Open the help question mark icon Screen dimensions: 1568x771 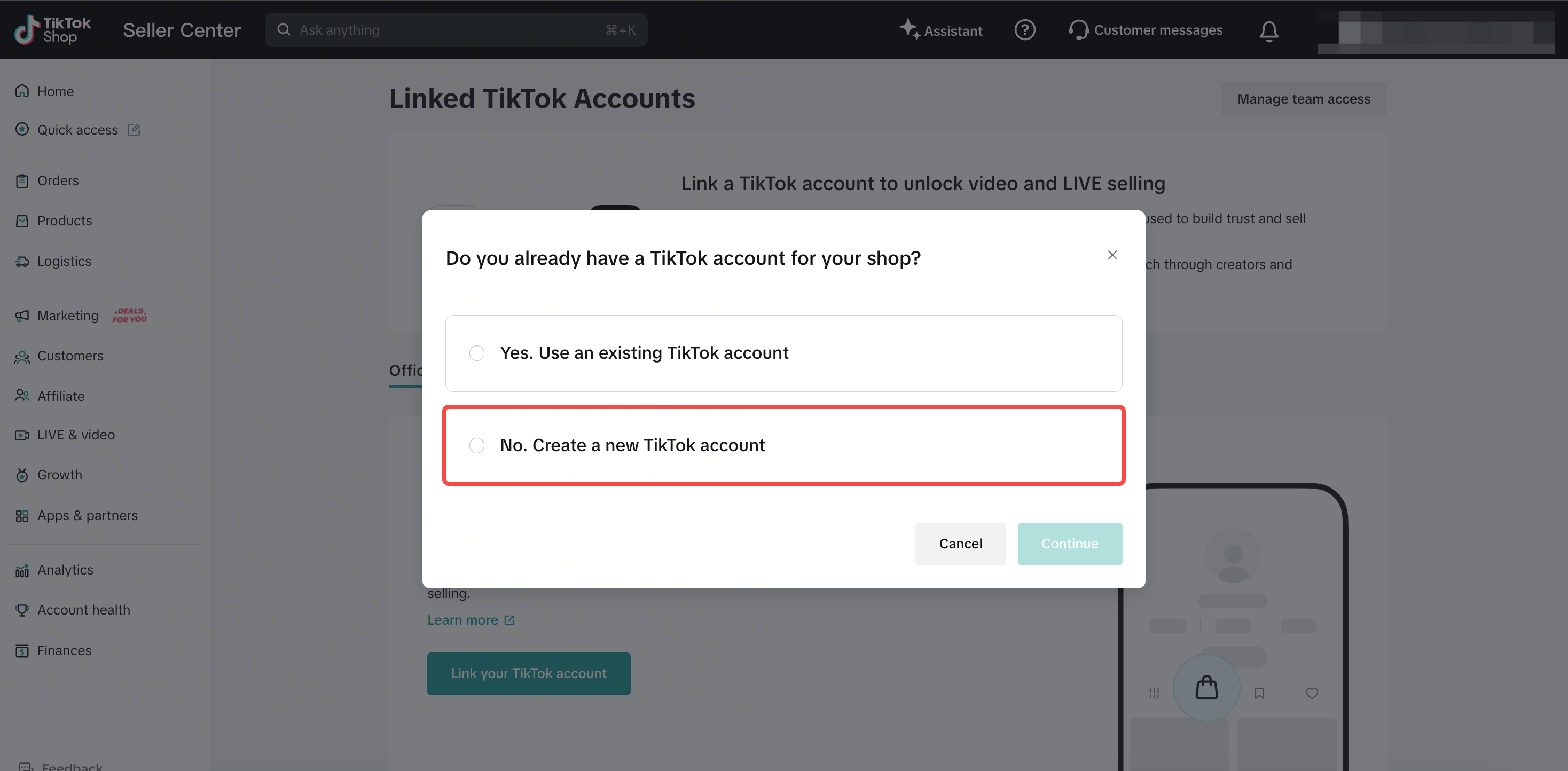pyautogui.click(x=1025, y=30)
